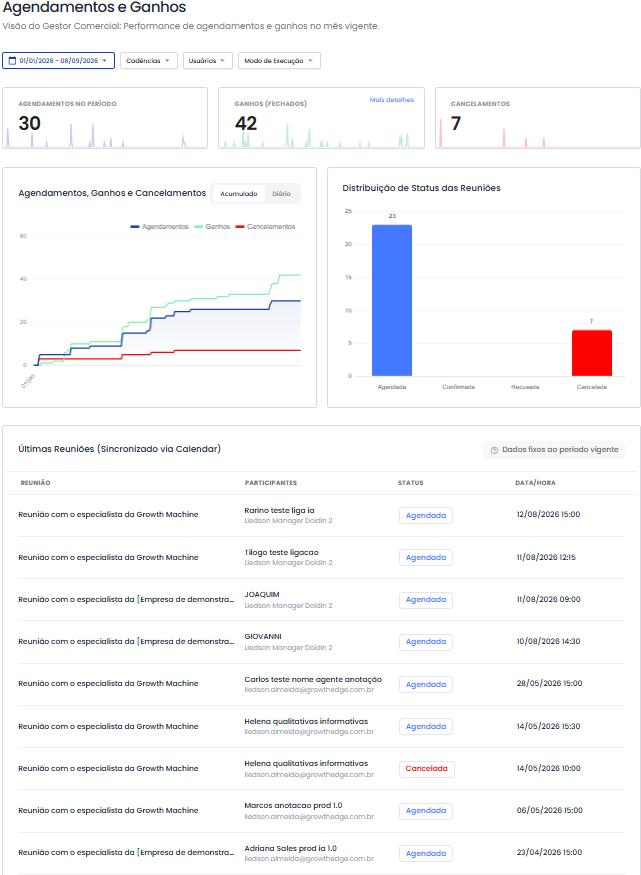This screenshot has width=641, height=875.
Task: Click date 14/05/2026 15:30
Action: pyautogui.click(x=548, y=727)
